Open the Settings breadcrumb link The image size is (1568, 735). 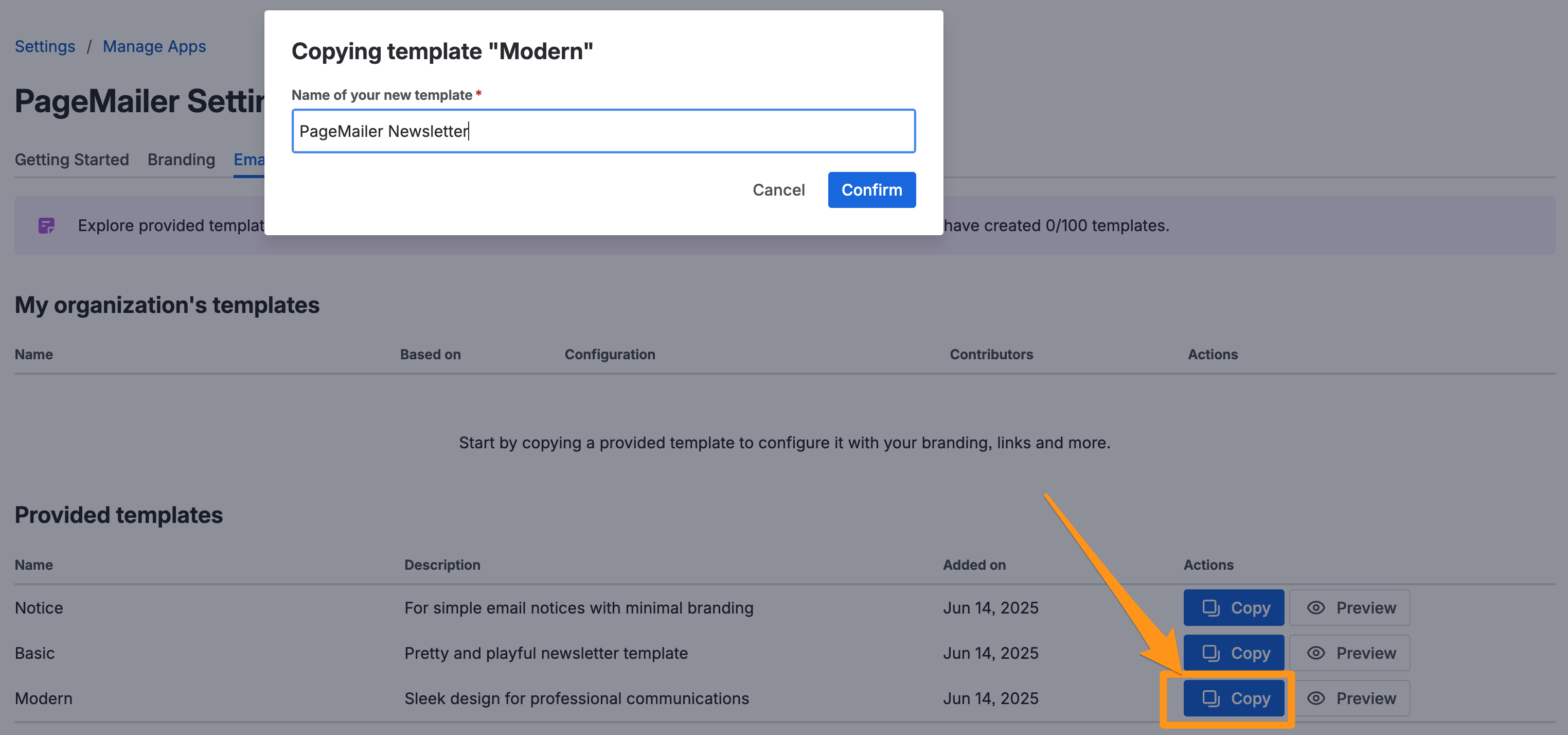pyautogui.click(x=45, y=46)
